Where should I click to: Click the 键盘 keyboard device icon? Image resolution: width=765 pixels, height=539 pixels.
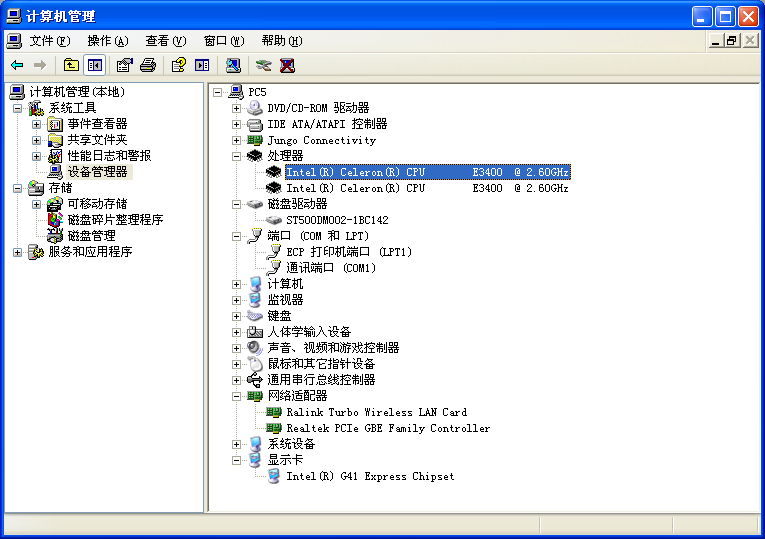[255, 316]
